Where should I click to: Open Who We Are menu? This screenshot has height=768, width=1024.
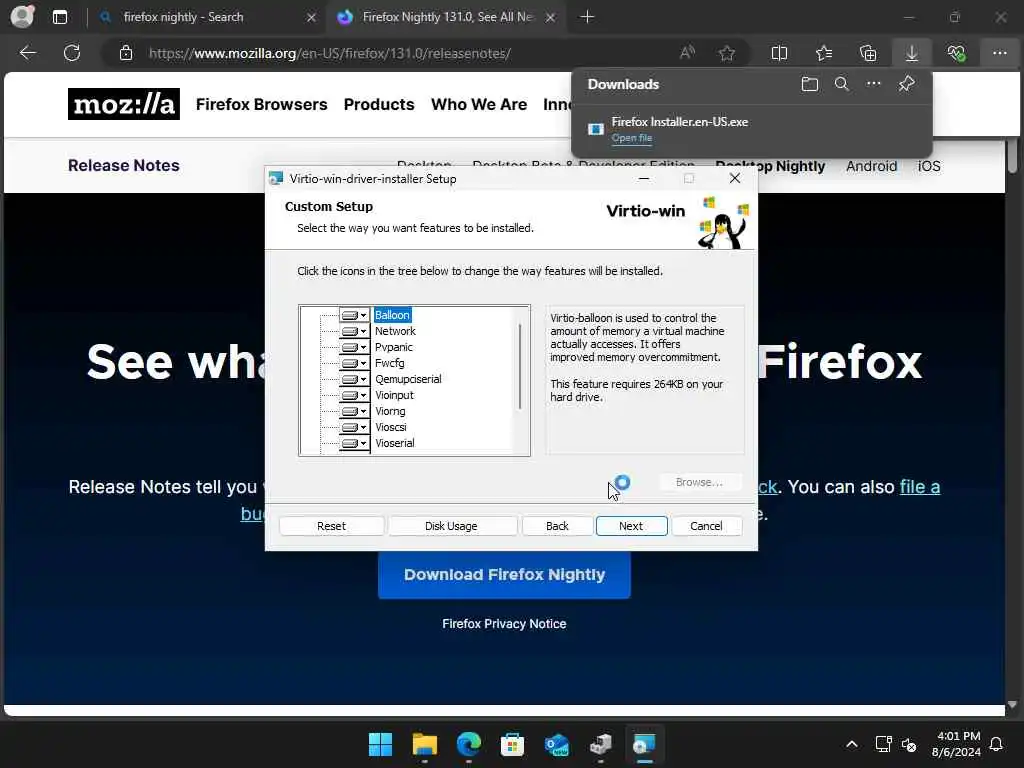(x=479, y=104)
